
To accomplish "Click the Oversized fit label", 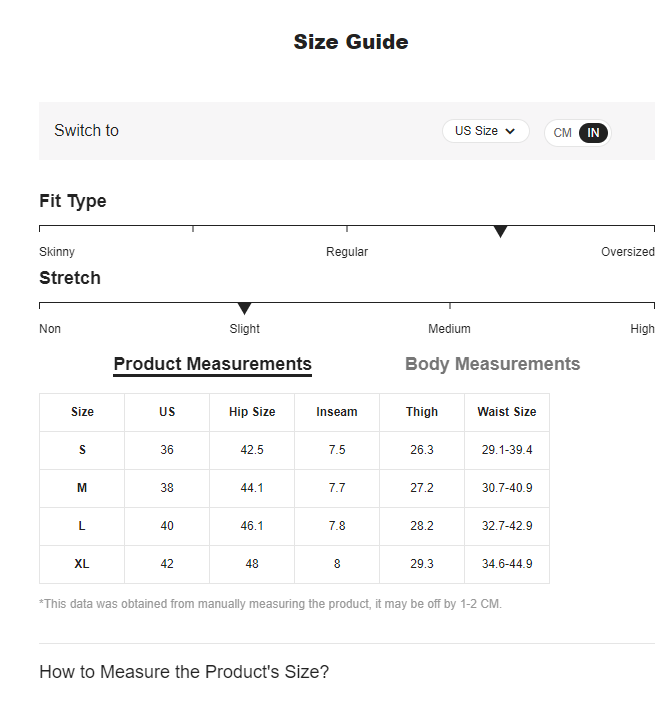I will click(x=627, y=252).
